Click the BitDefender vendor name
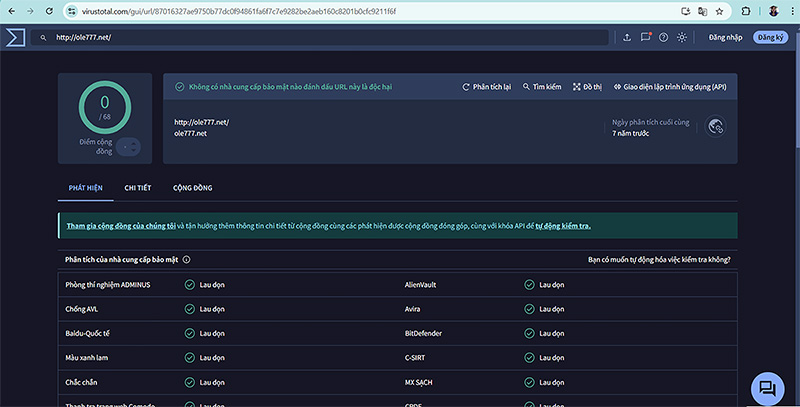800x407 pixels. tap(423, 334)
